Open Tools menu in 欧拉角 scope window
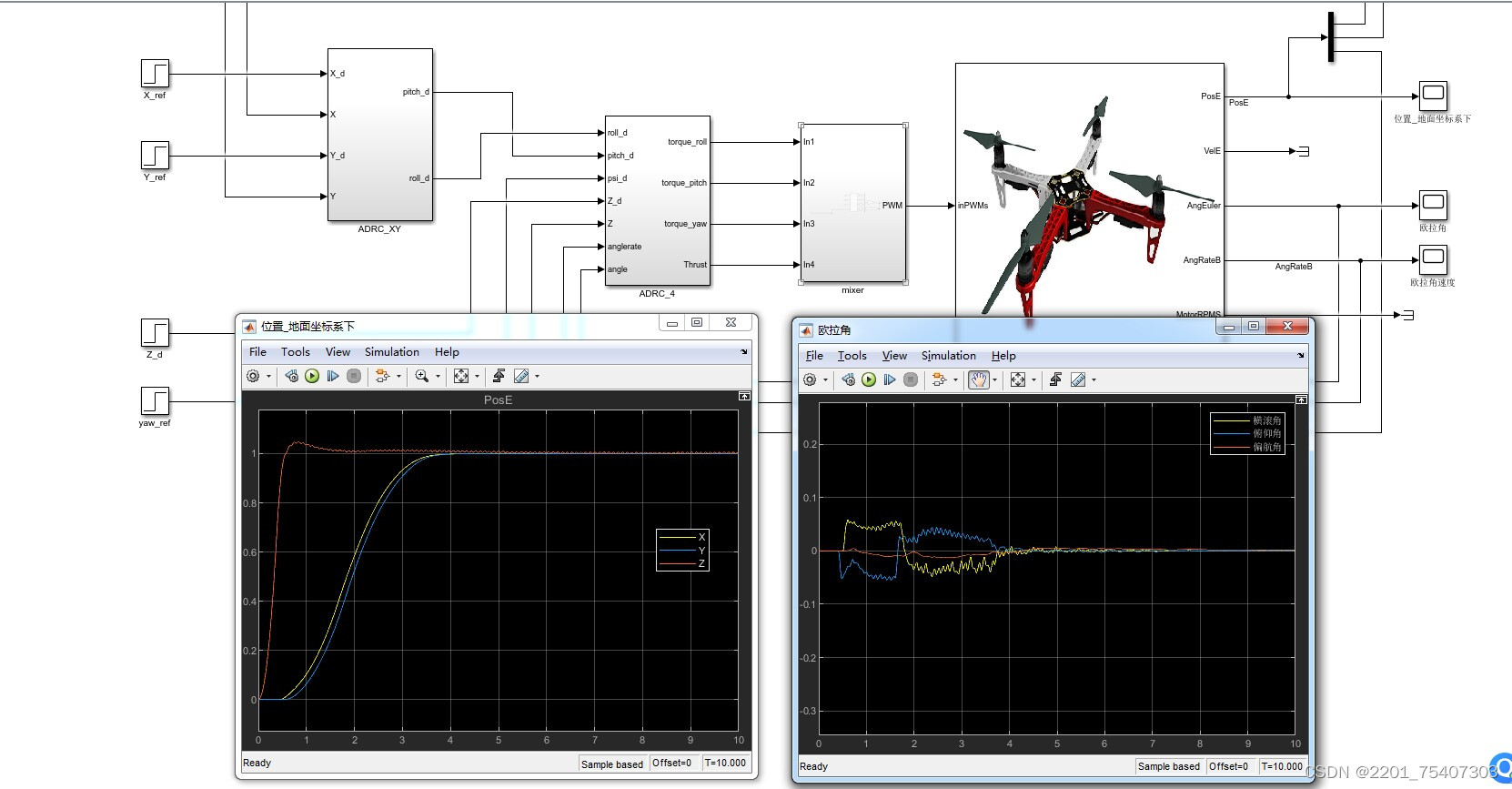The image size is (1512, 789). [852, 356]
